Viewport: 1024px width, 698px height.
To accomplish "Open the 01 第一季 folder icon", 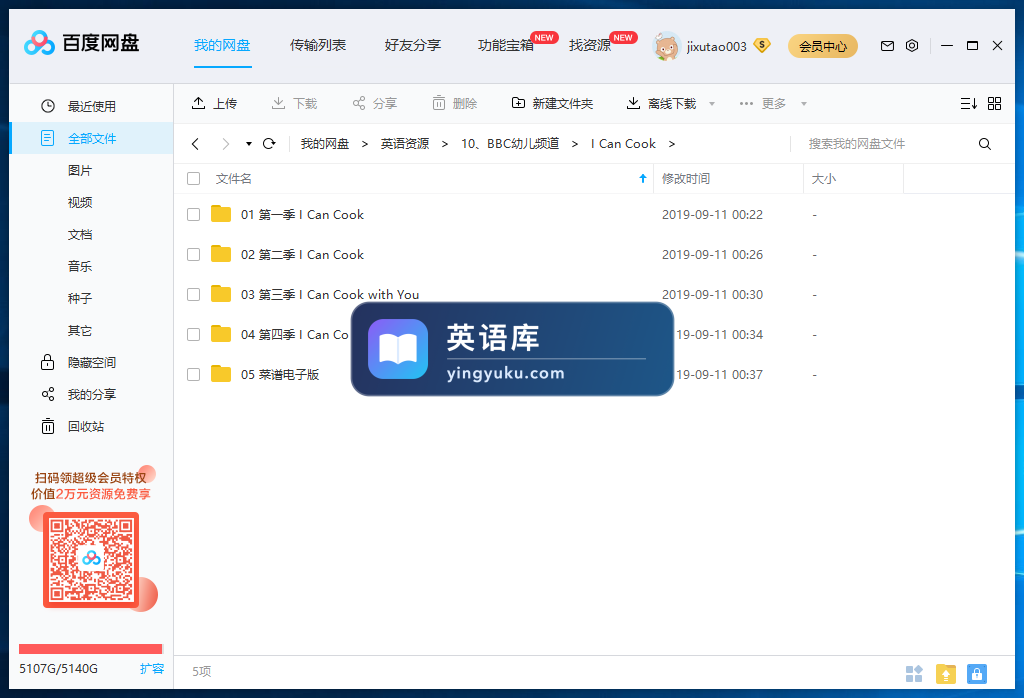I will [221, 214].
